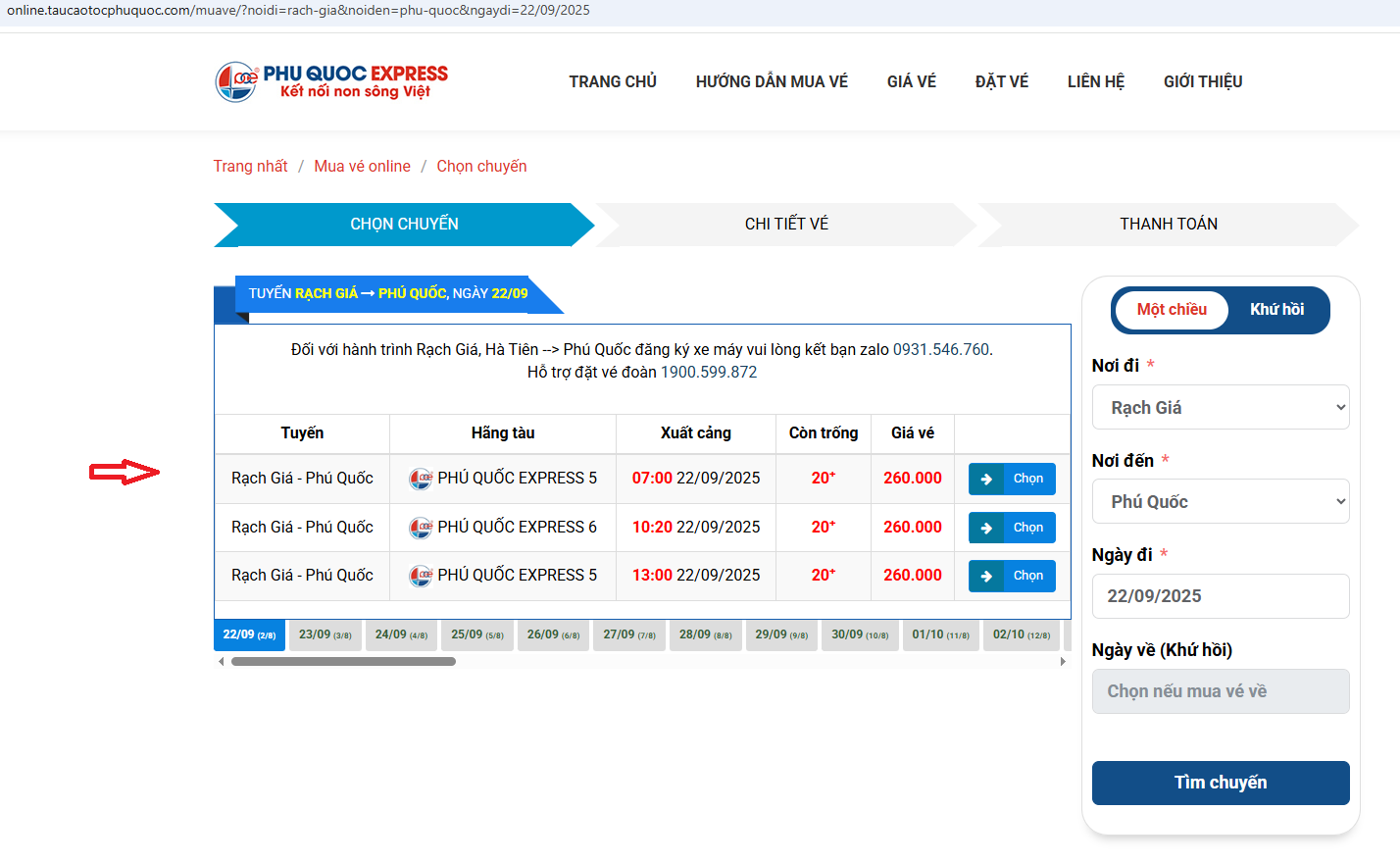Screen dimensions: 1400x862
Task: Click arrow icon of 07:00 Chọn button
Action: click(x=986, y=479)
